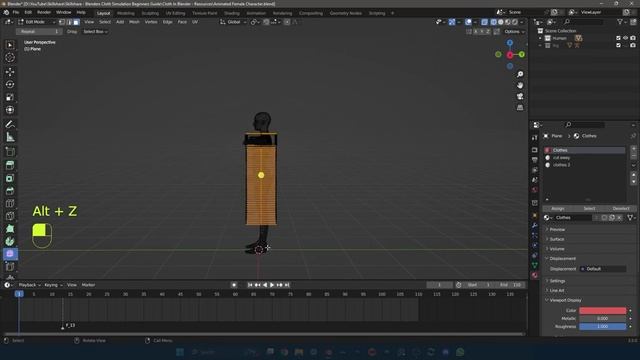
Task: Select the Bevel tool
Action: click(x=10, y=191)
